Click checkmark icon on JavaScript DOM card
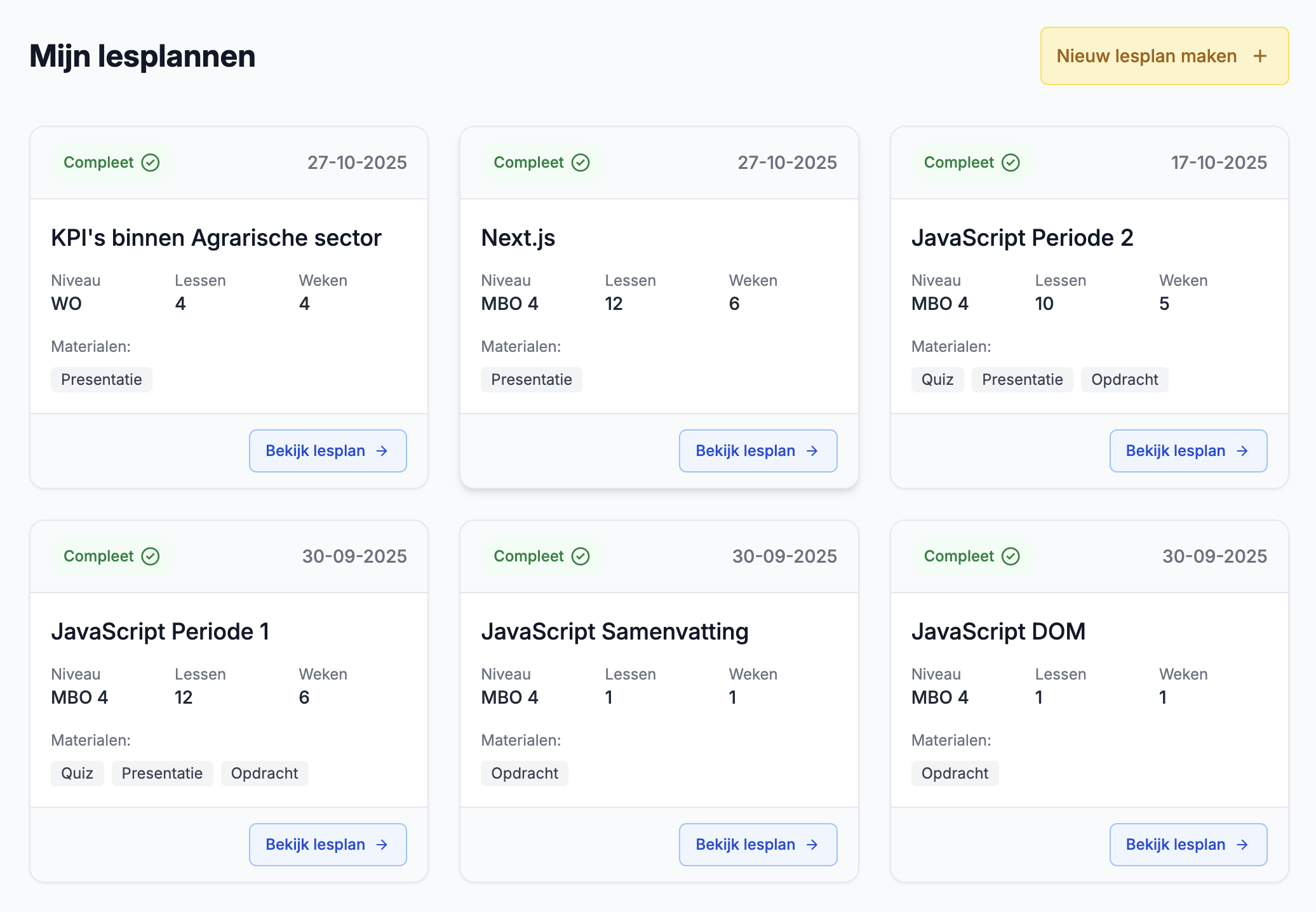 tap(1010, 556)
